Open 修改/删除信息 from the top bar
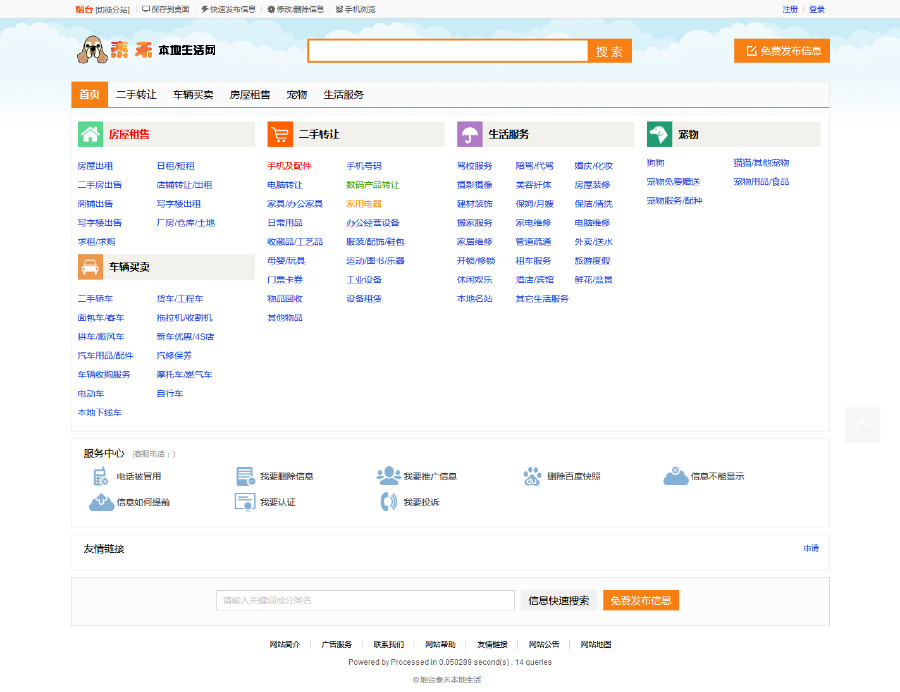This screenshot has width=900, height=692. click(x=296, y=10)
